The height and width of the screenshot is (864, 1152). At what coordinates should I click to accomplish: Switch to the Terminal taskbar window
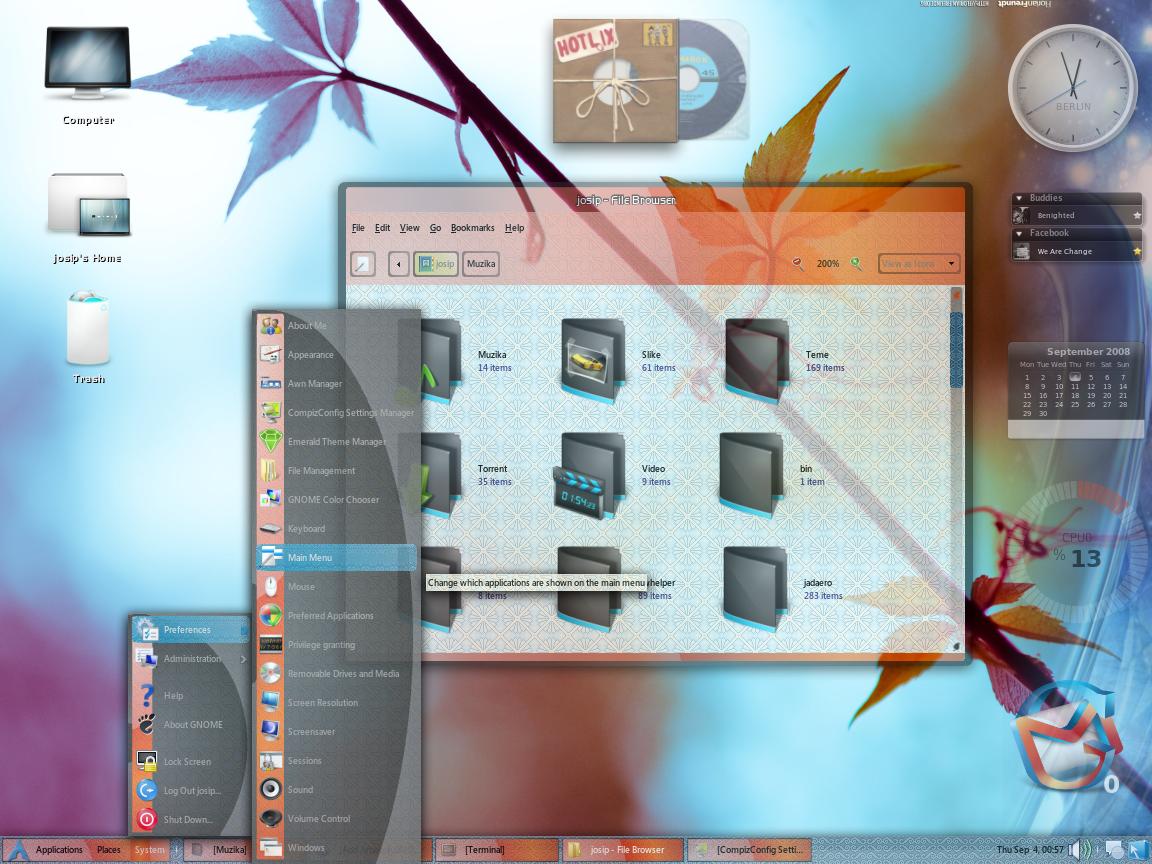tap(498, 850)
